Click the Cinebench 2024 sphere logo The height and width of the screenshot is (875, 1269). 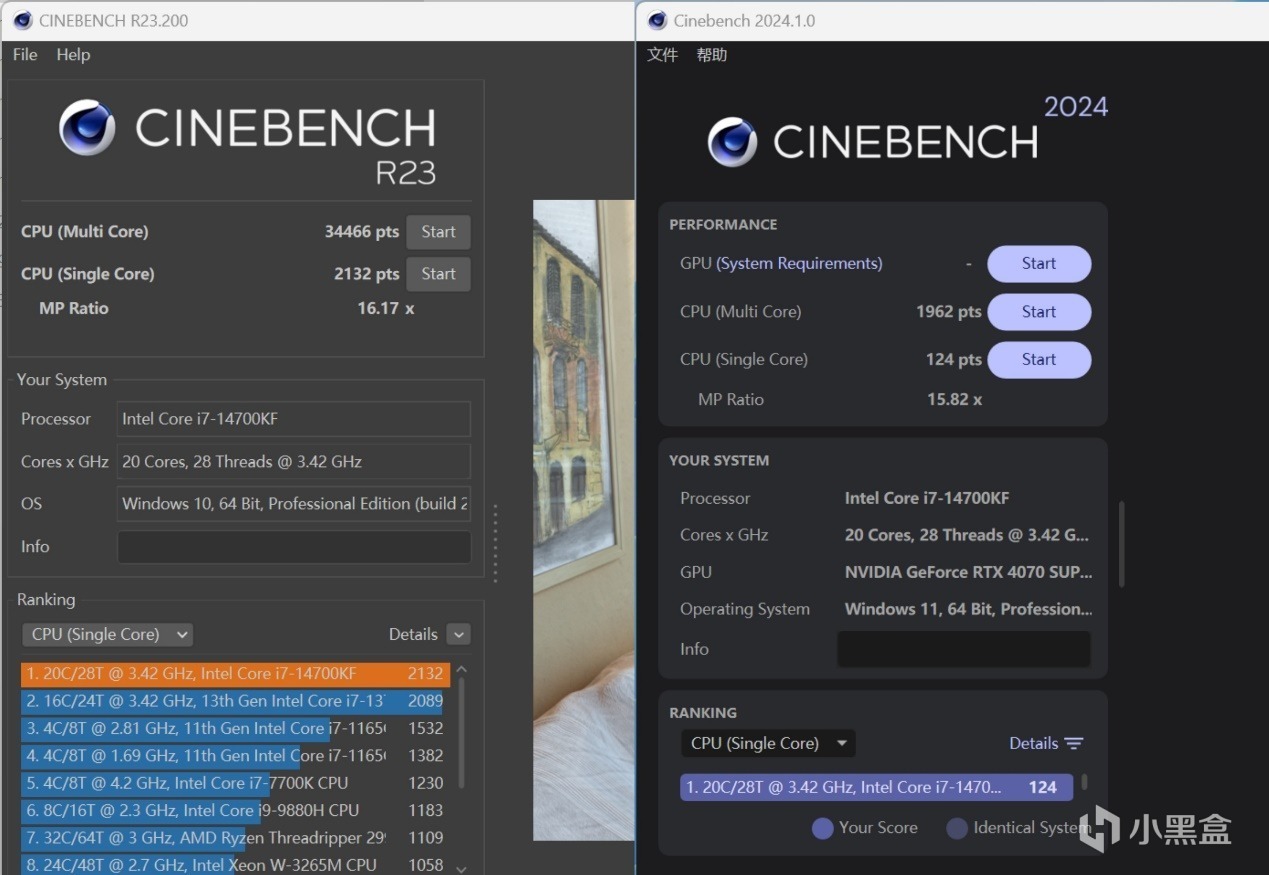733,142
